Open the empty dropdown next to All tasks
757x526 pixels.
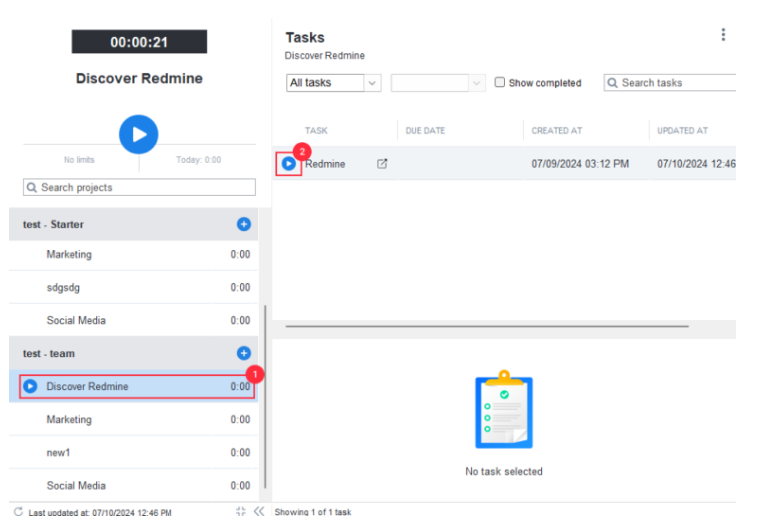click(438, 83)
